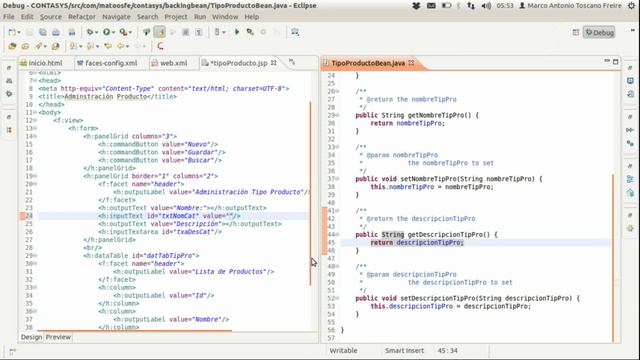Open the Previous Annotation dropdown arrow
Screen dimensions: 640x360
pos(97,47)
